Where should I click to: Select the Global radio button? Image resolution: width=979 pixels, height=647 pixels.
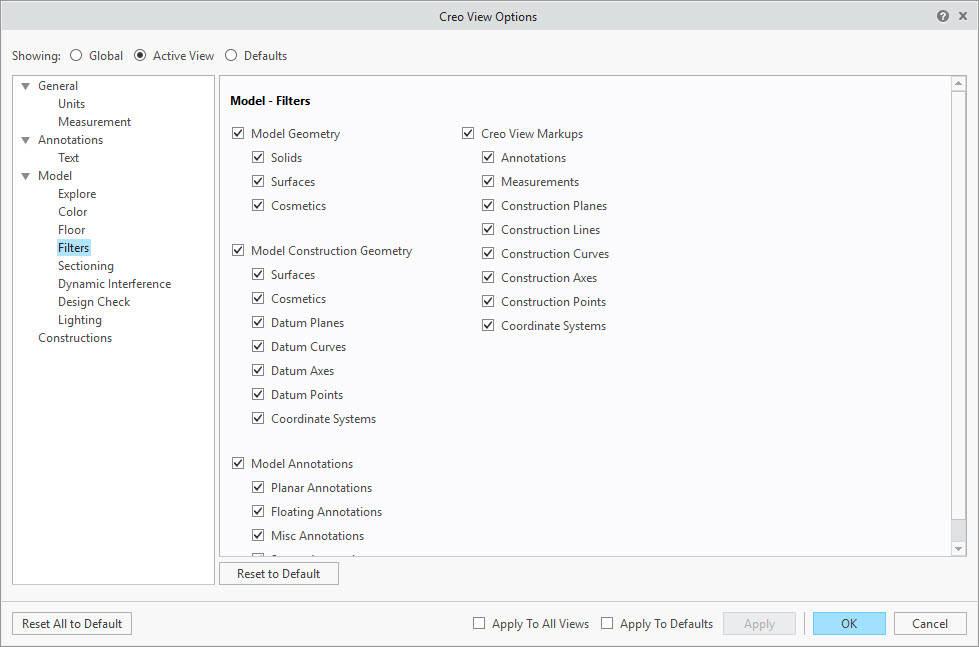76,56
